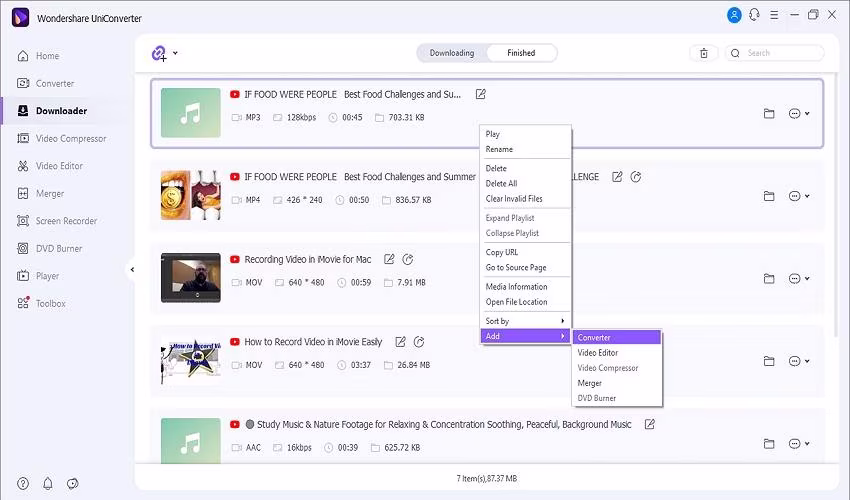
Task: Open more options for the 7.91 MB MOV item
Action: coord(799,279)
